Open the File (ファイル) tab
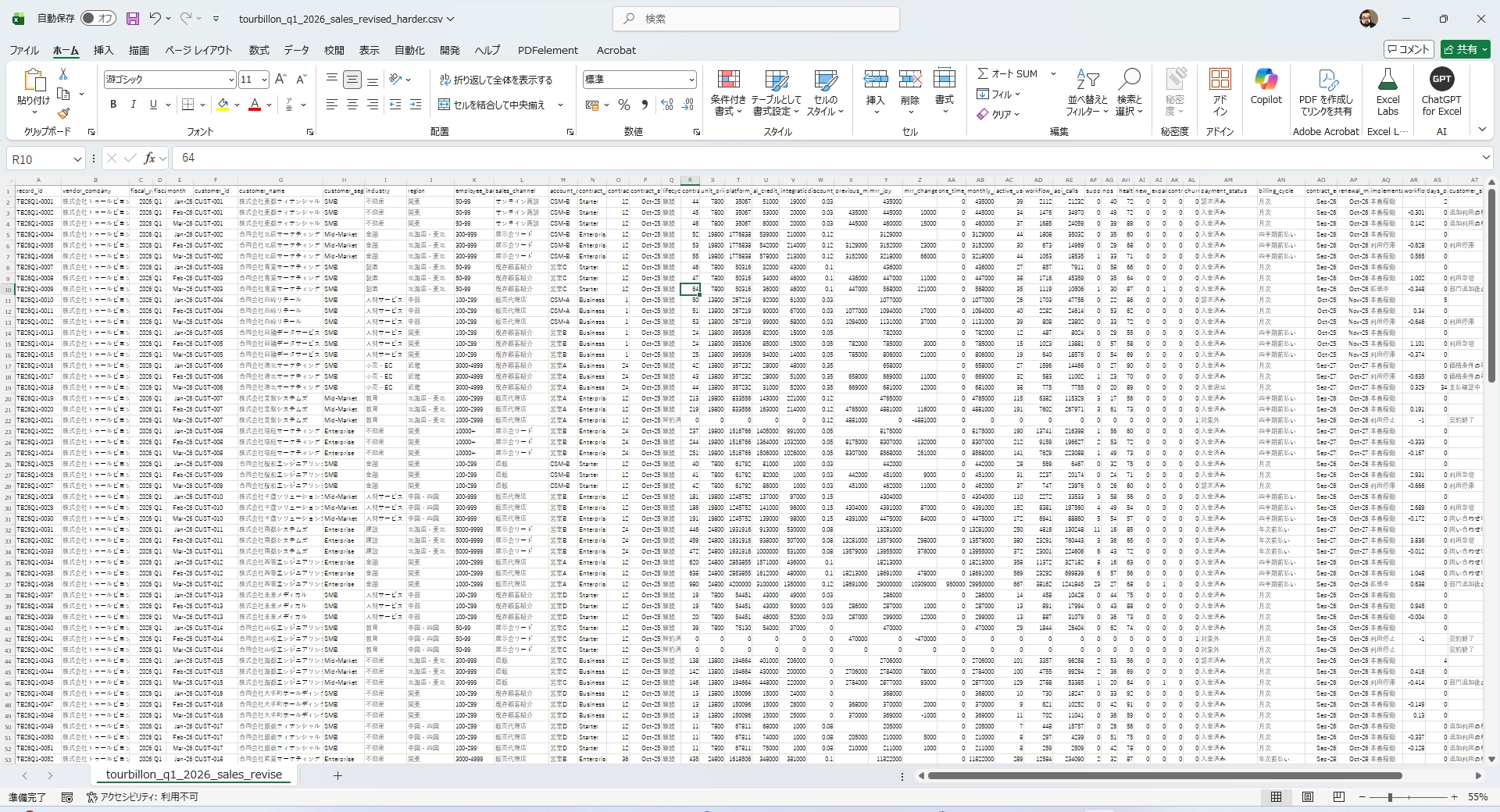This screenshot has width=1500, height=812. point(24,50)
